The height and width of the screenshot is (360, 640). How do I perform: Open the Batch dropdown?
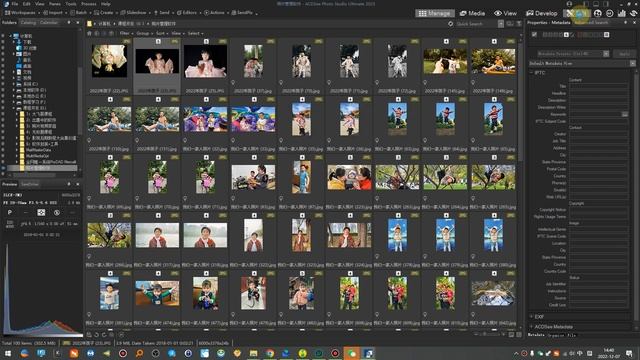(81, 13)
